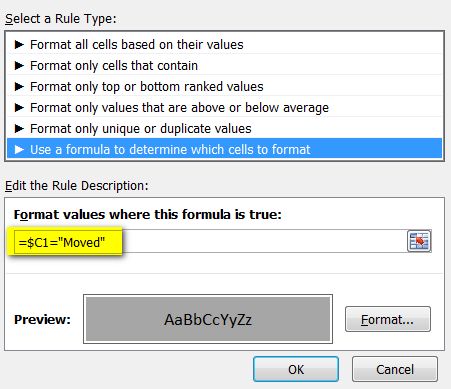Click the 'Select a Rule Type' label

[61, 19]
